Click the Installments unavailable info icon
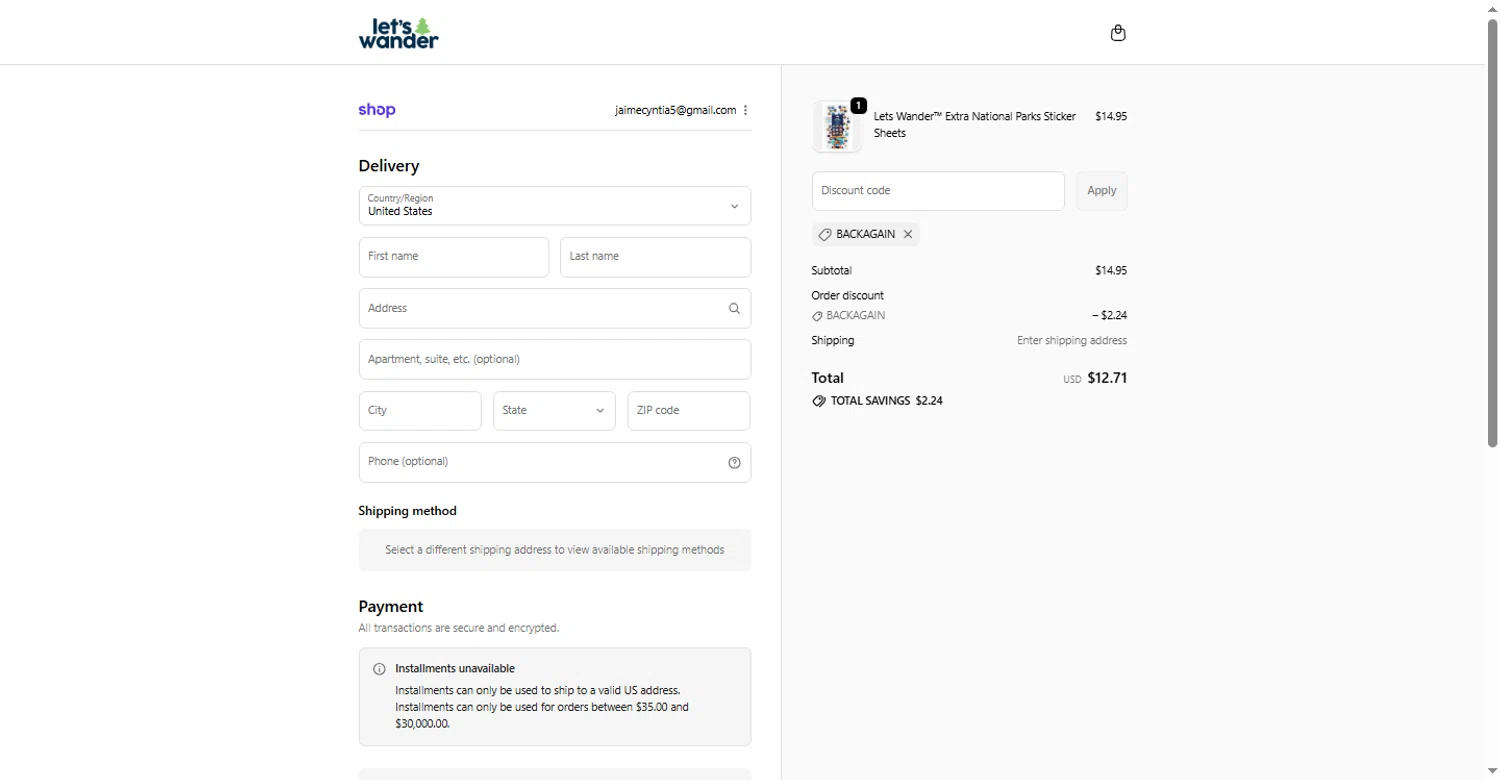Viewport: 1500px width, 780px height. (379, 669)
